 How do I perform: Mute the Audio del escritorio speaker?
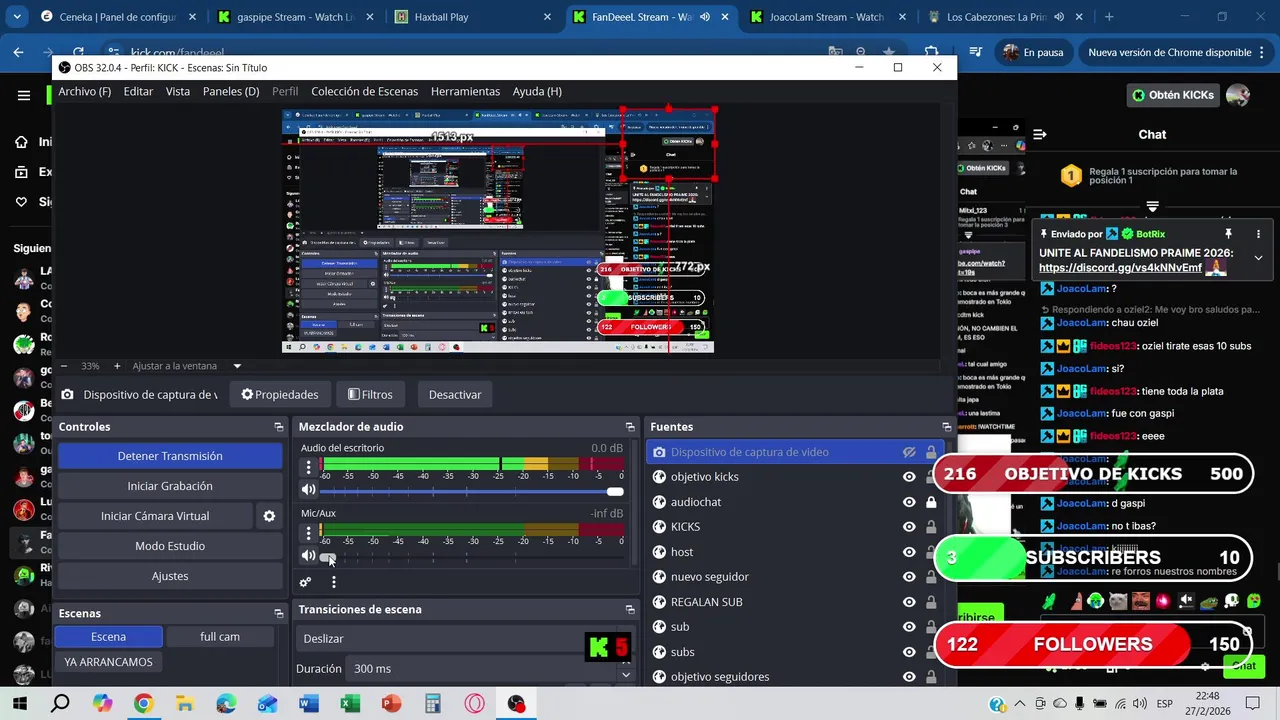[x=308, y=490]
